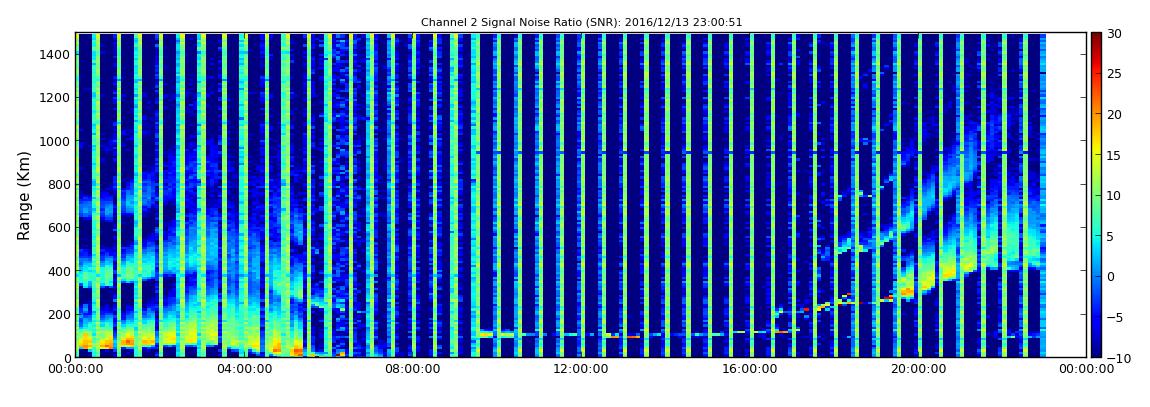Click the 400 range tick label

pyautogui.click(x=59, y=271)
